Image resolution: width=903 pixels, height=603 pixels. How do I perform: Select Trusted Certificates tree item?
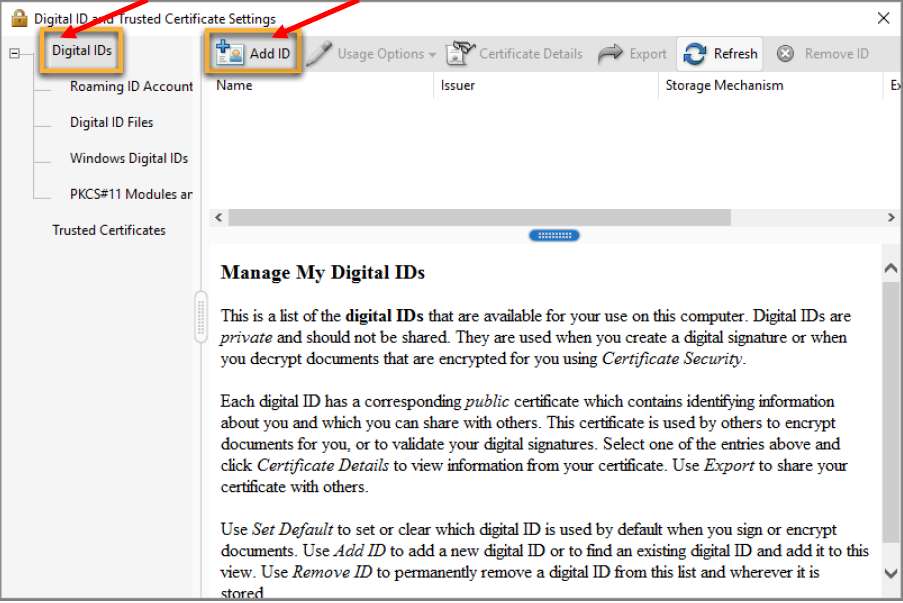point(109,230)
